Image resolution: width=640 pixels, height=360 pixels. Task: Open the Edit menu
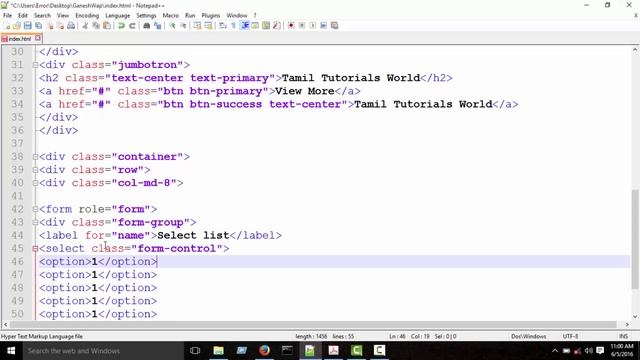coord(23,16)
